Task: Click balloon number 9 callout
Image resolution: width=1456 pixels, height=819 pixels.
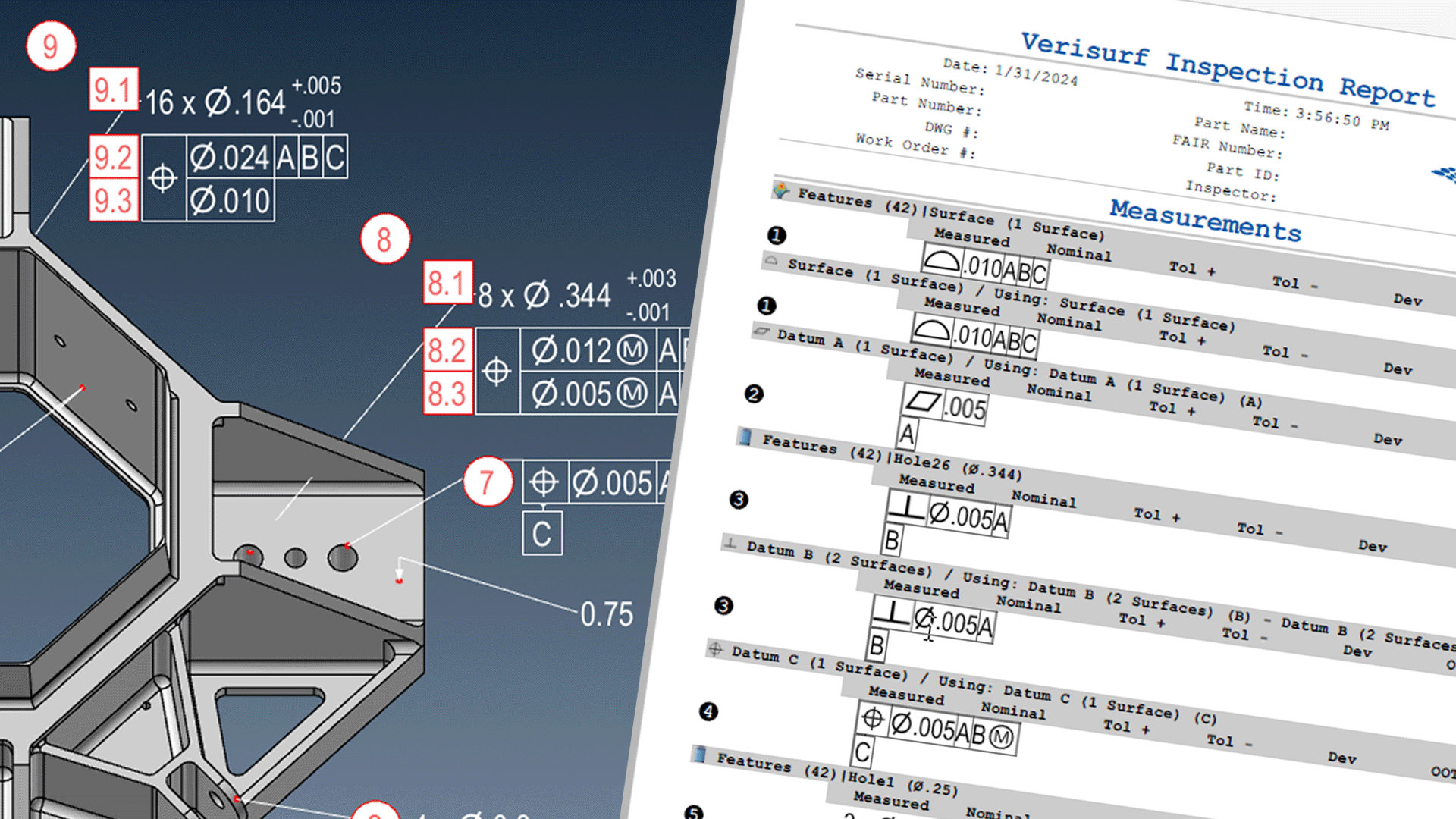Action: 51,46
